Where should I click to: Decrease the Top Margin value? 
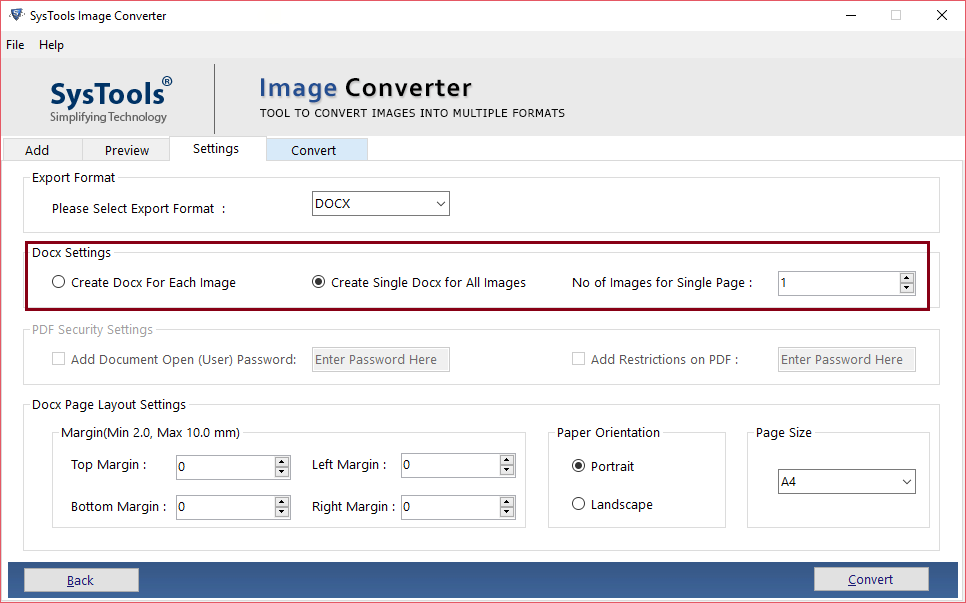coord(282,472)
